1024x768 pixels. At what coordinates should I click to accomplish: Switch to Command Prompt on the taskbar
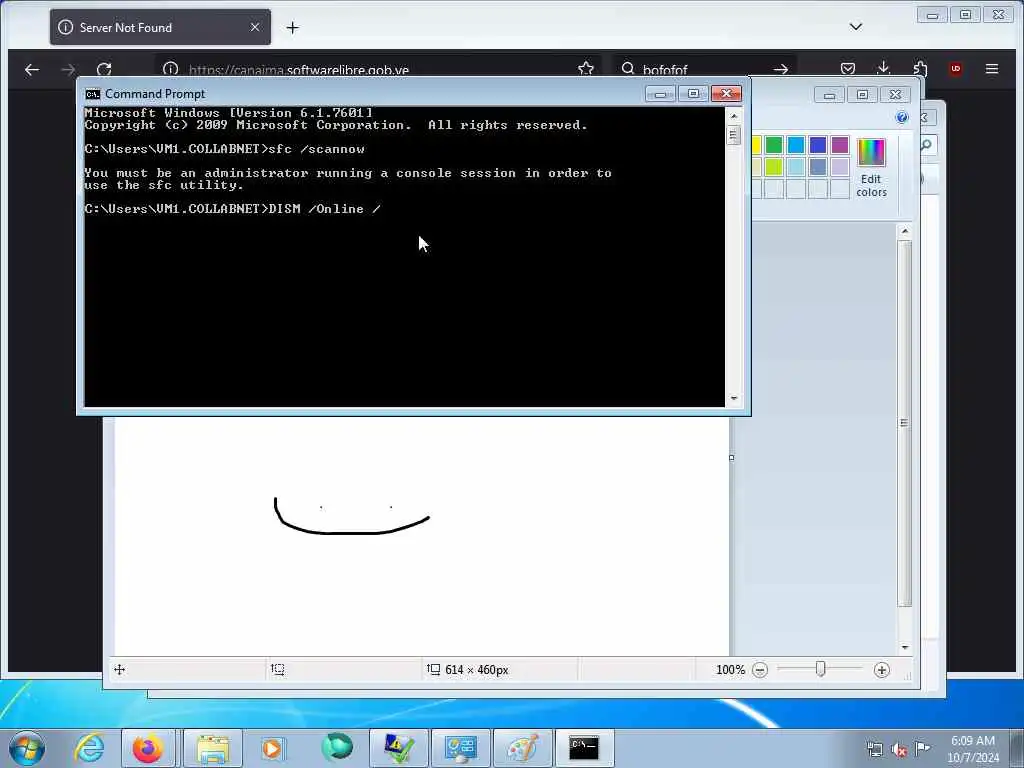[584, 748]
